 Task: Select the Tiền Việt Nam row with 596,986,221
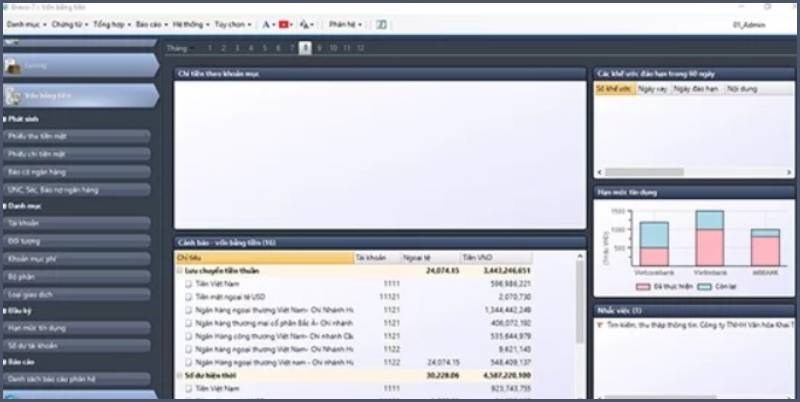[354, 284]
